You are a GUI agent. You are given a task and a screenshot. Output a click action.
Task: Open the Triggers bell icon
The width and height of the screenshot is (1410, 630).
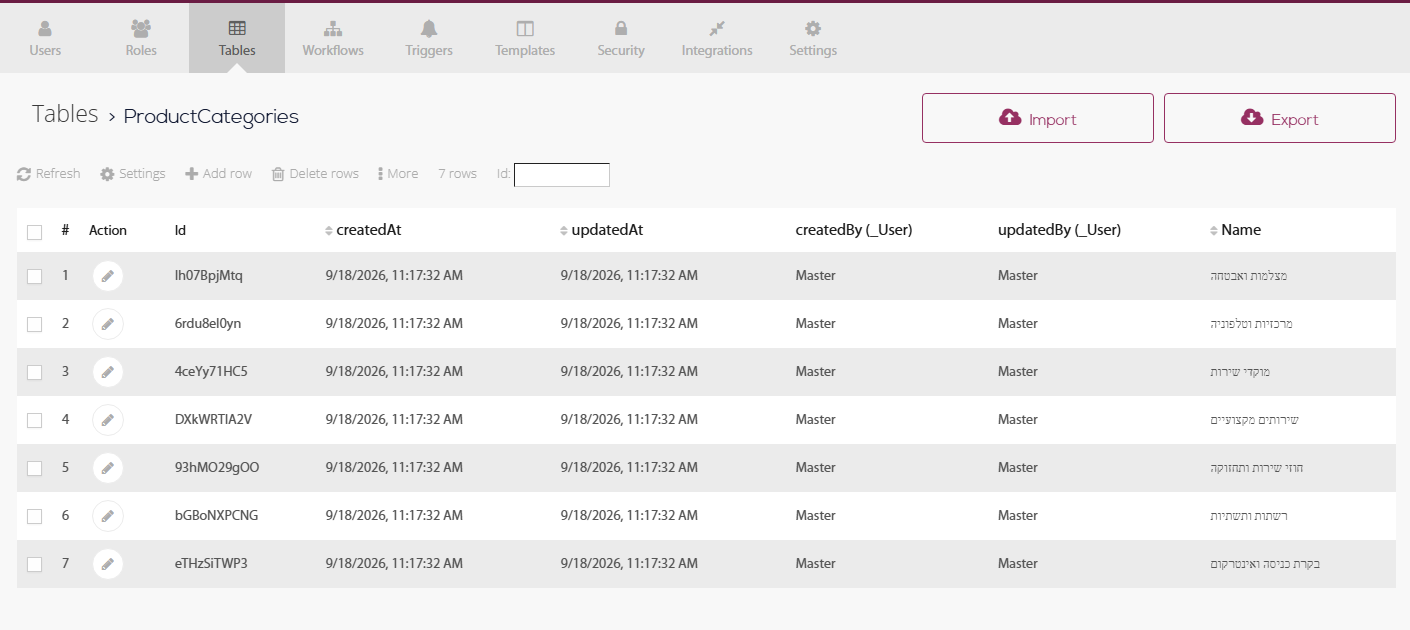tap(429, 28)
